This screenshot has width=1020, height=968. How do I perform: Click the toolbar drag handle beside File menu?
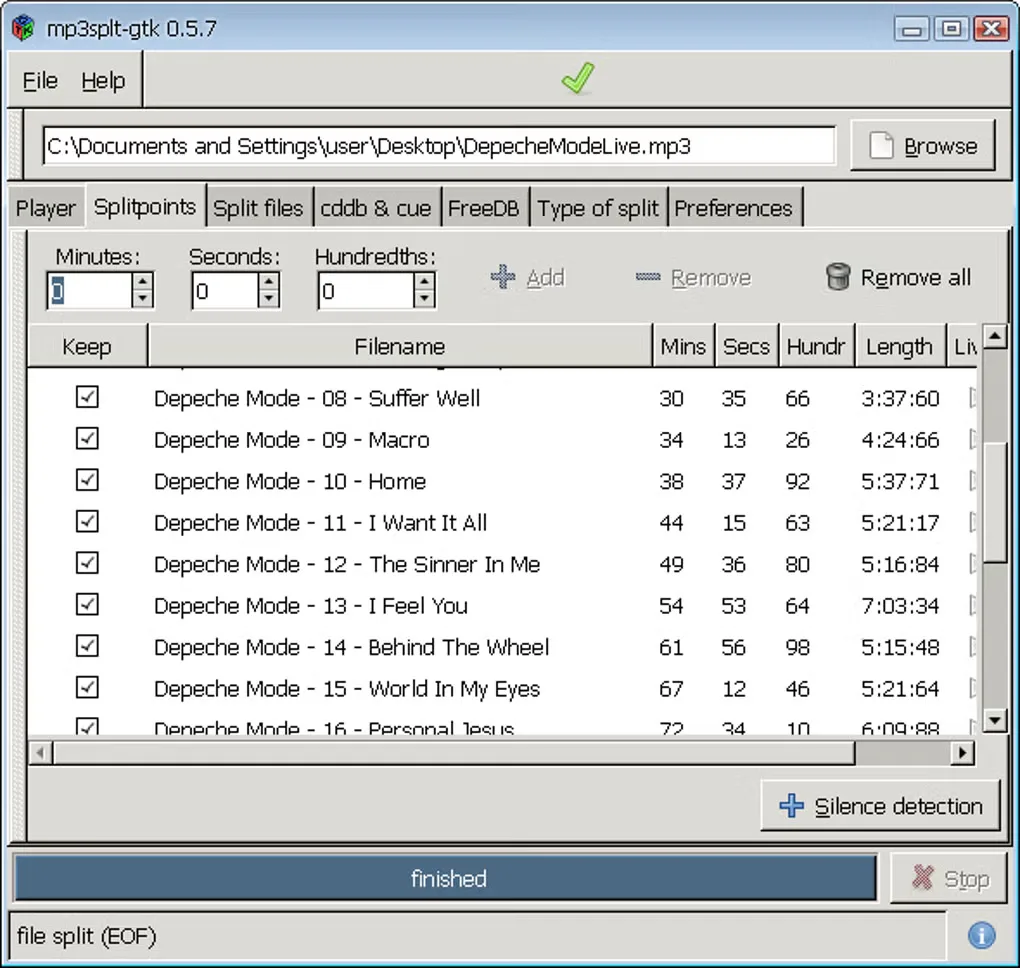pyautogui.click(x=16, y=146)
